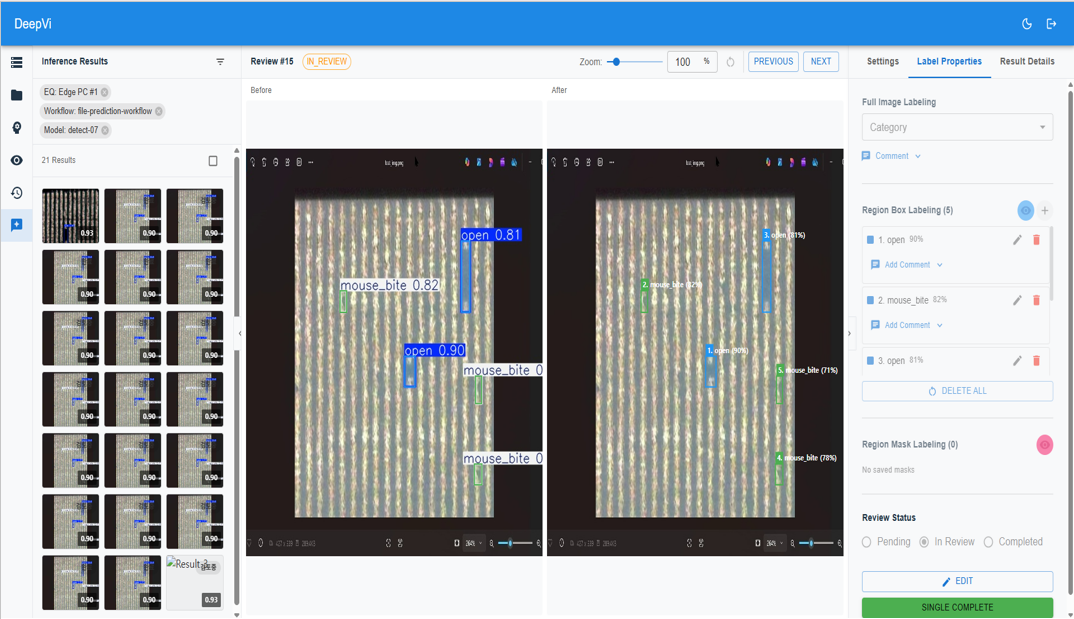Select the Completed review status
1074x619 pixels.
coord(988,542)
